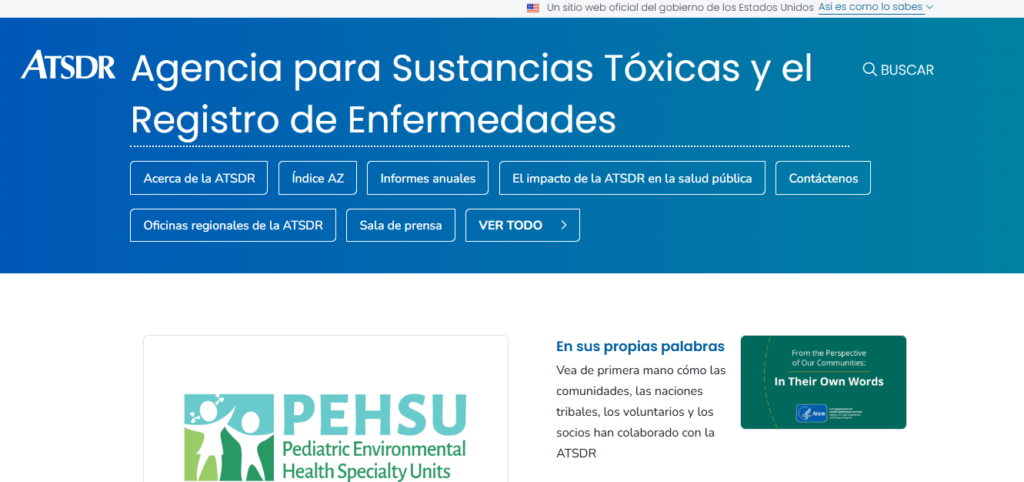This screenshot has height=482, width=1024.
Task: Click the "In Their Own Words" thumbnail
Action: 823,381
